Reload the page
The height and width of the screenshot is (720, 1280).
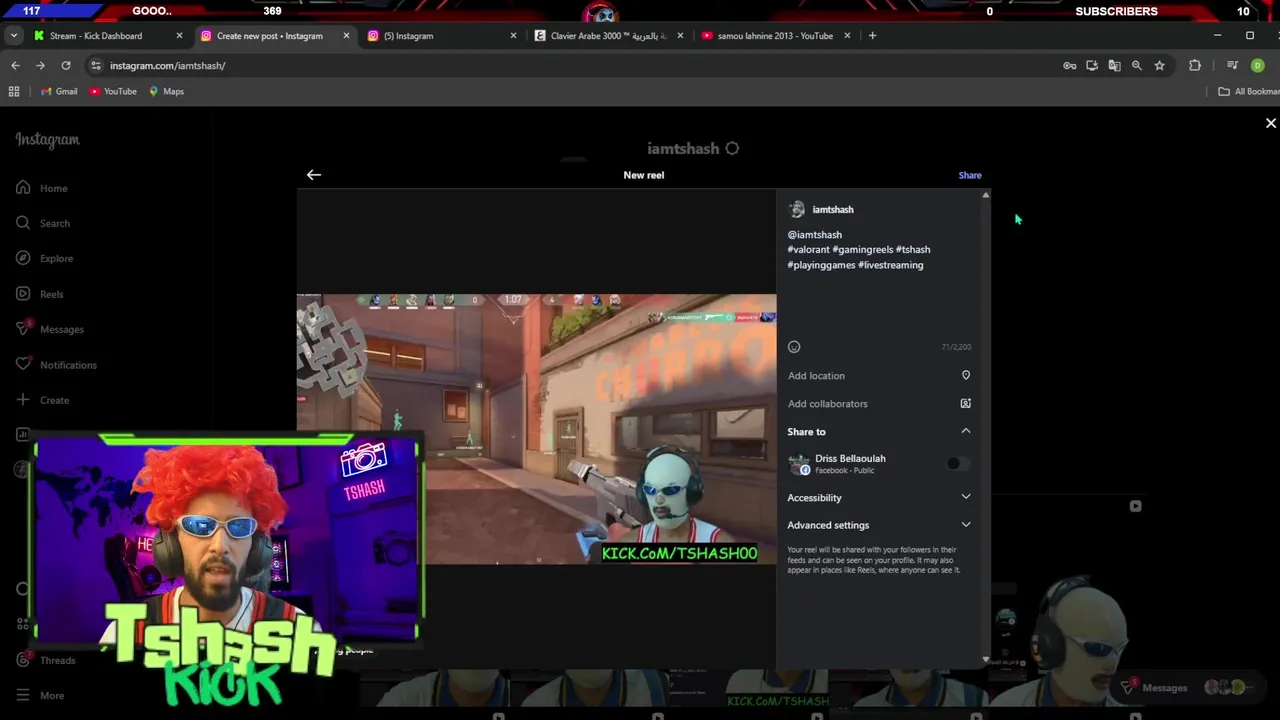pyautogui.click(x=66, y=65)
